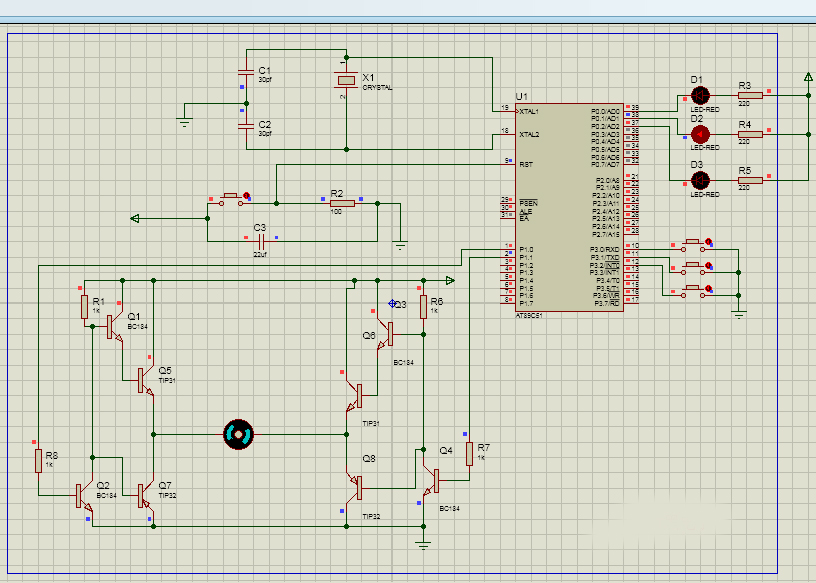The height and width of the screenshot is (583, 816).
Task: Select resistor R7 near Q4
Action: coord(469,453)
